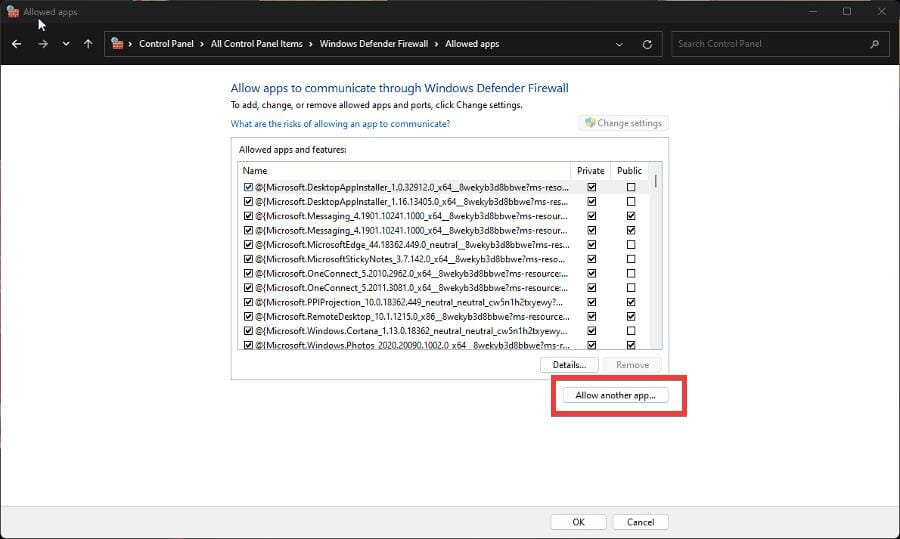Enable Public for MicrosoftEdge_44.18362.449.0
Screen dimensions: 900x539
(x=631, y=245)
